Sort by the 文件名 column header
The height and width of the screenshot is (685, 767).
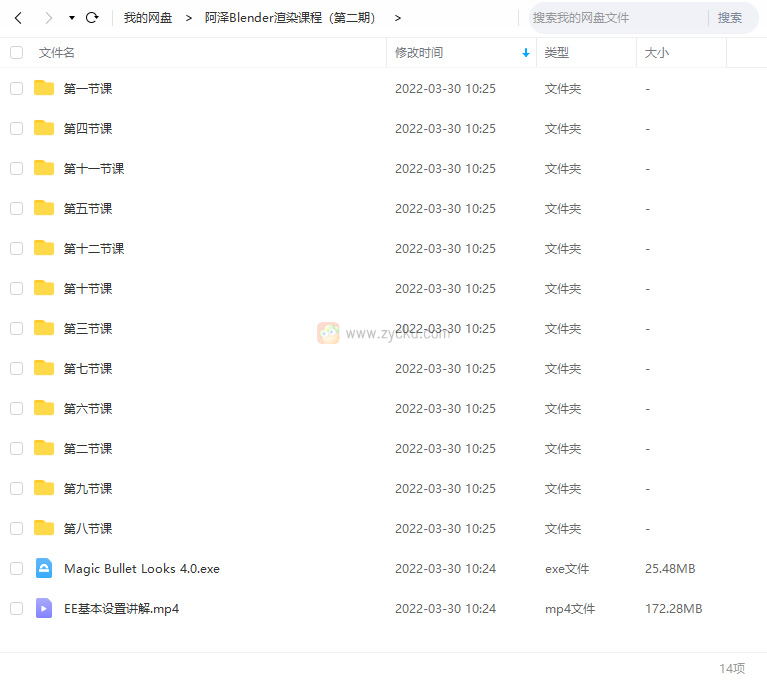57,52
